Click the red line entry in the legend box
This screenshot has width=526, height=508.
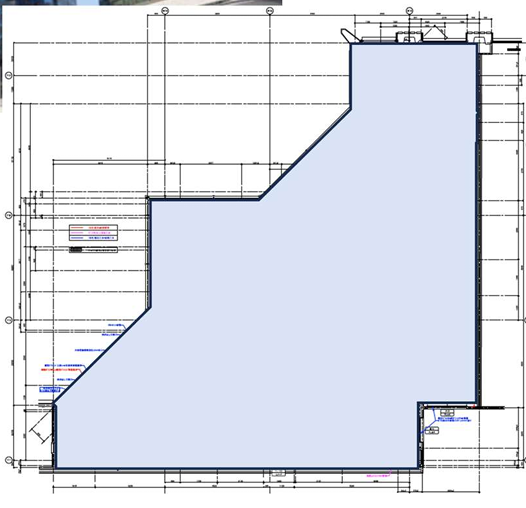(x=93, y=227)
